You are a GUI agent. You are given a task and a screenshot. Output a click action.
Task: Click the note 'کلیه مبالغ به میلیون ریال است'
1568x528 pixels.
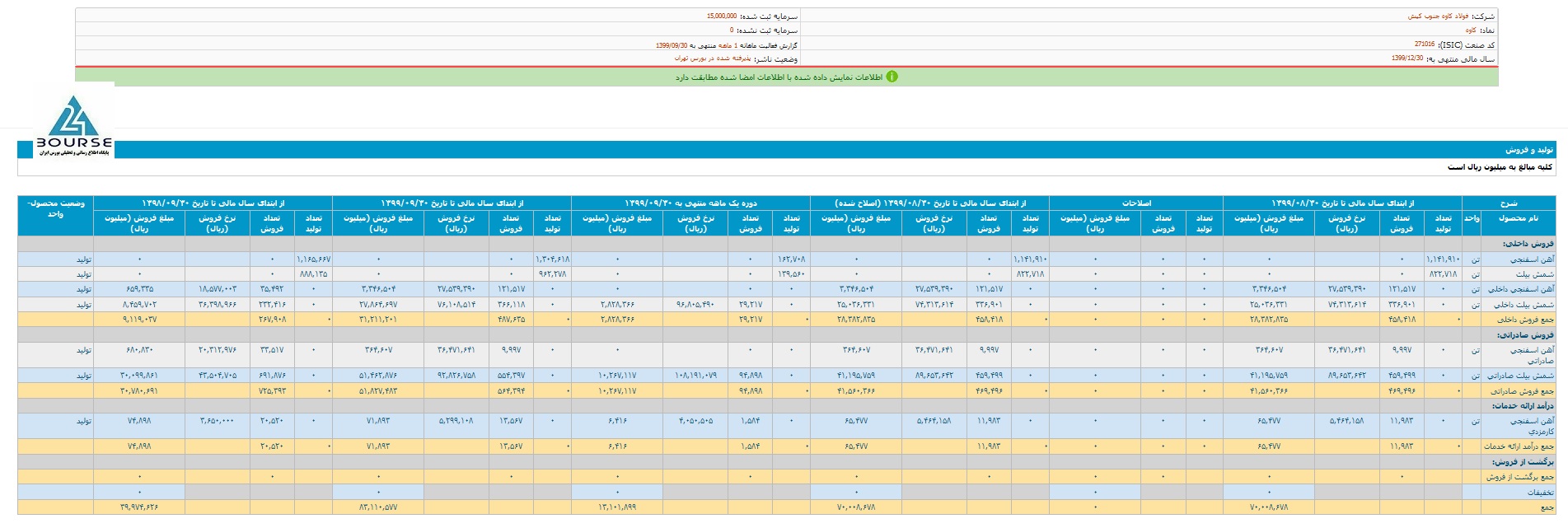point(1500,167)
